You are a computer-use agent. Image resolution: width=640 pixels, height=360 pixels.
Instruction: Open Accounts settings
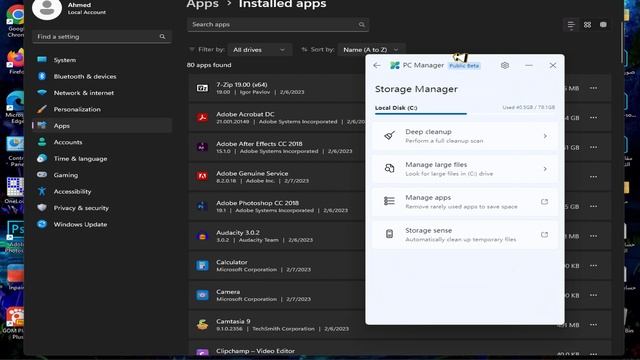pos(102,142)
